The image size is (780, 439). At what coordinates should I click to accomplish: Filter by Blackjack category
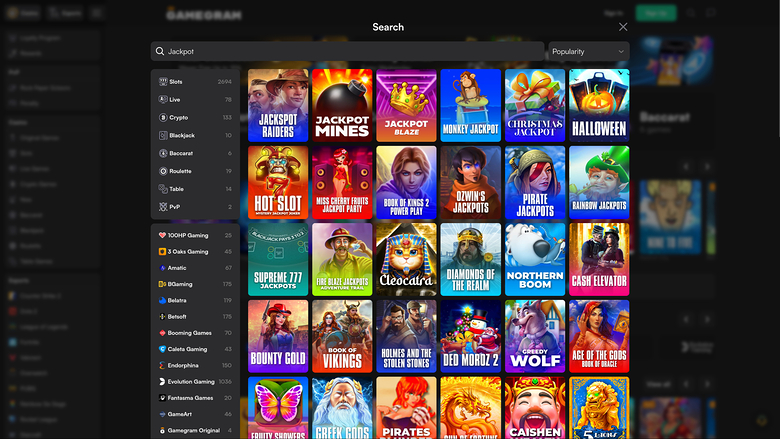point(195,135)
